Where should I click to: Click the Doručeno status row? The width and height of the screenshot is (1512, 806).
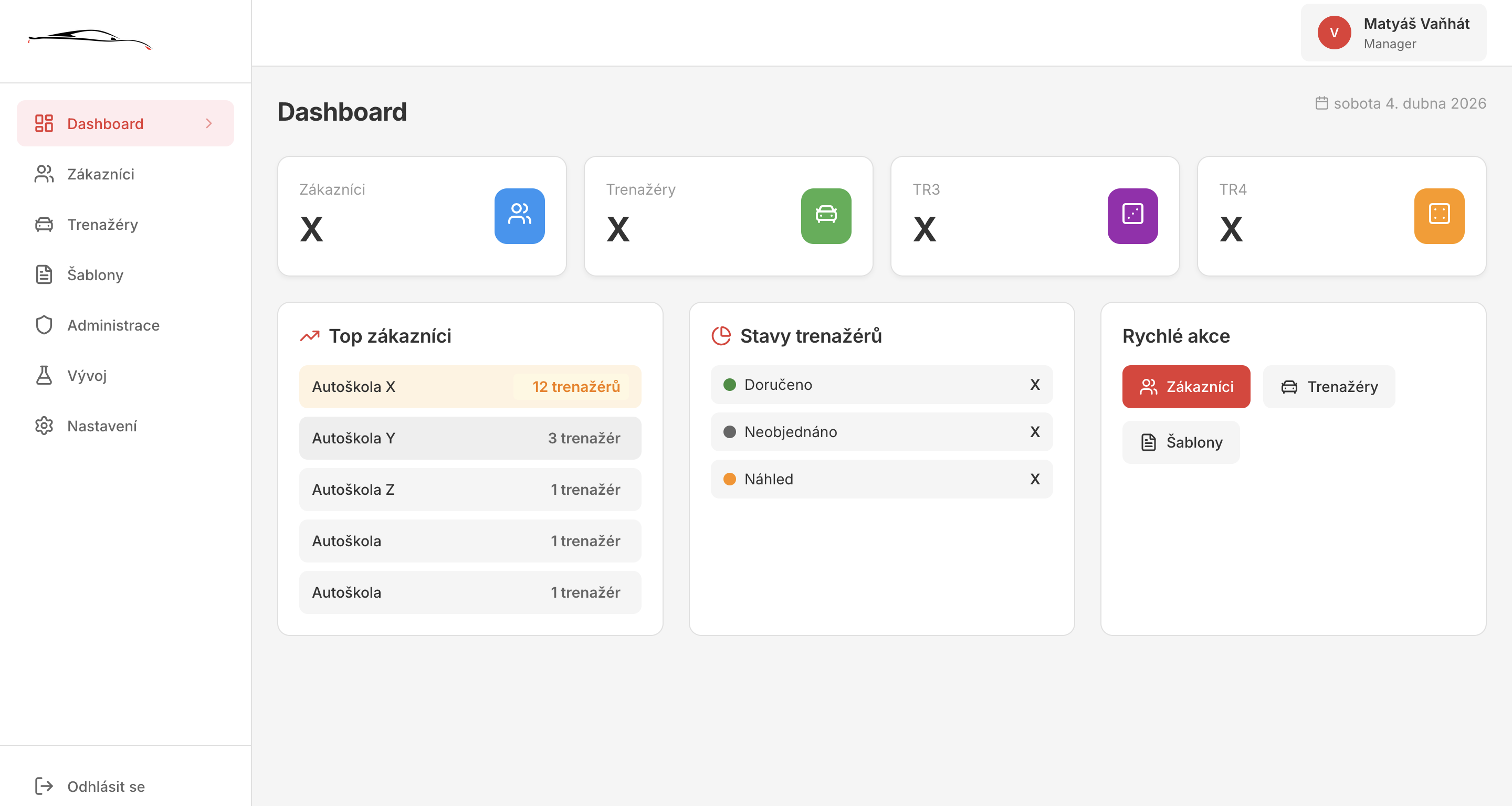881,385
